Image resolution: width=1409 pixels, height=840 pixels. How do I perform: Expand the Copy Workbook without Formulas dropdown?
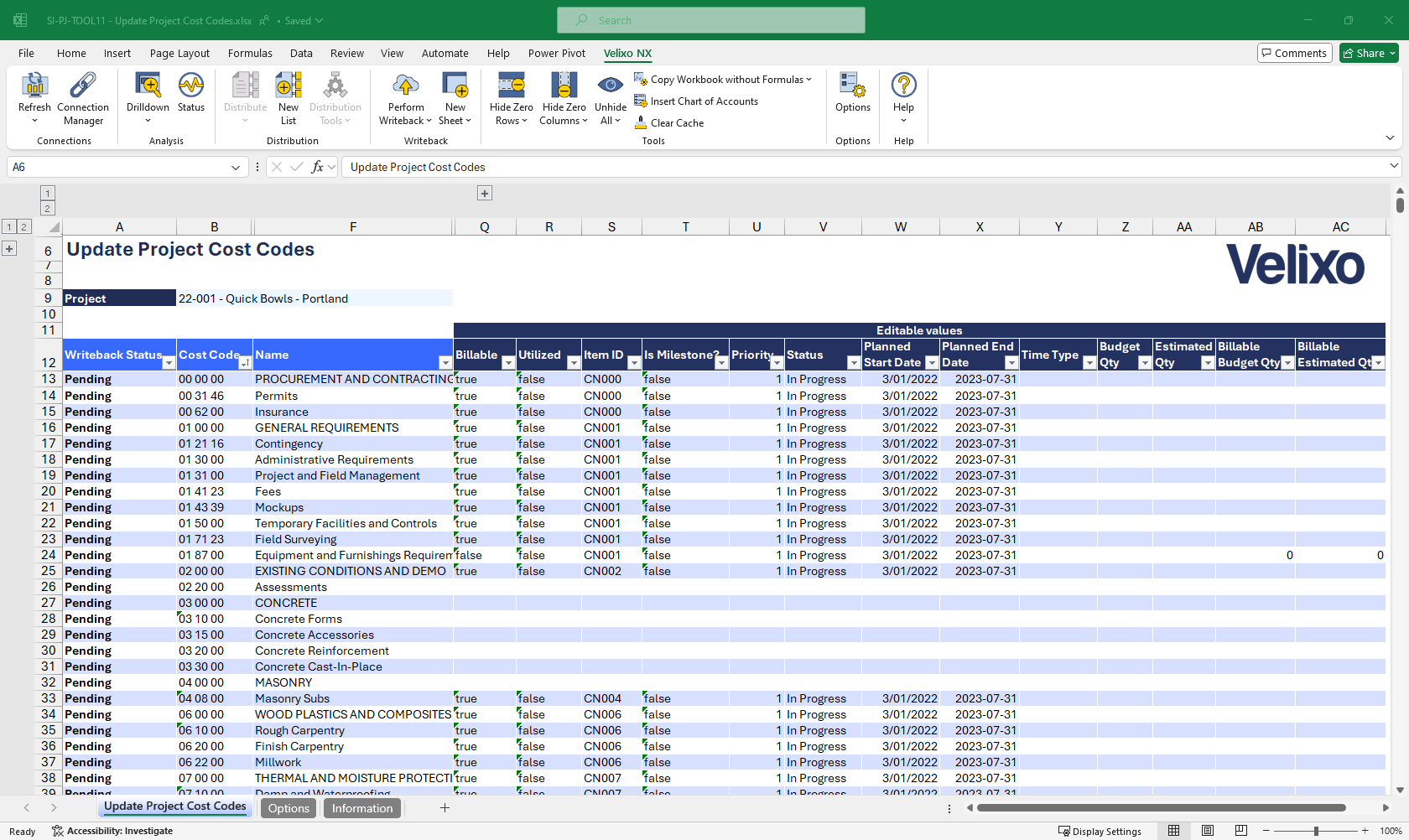pyautogui.click(x=808, y=80)
